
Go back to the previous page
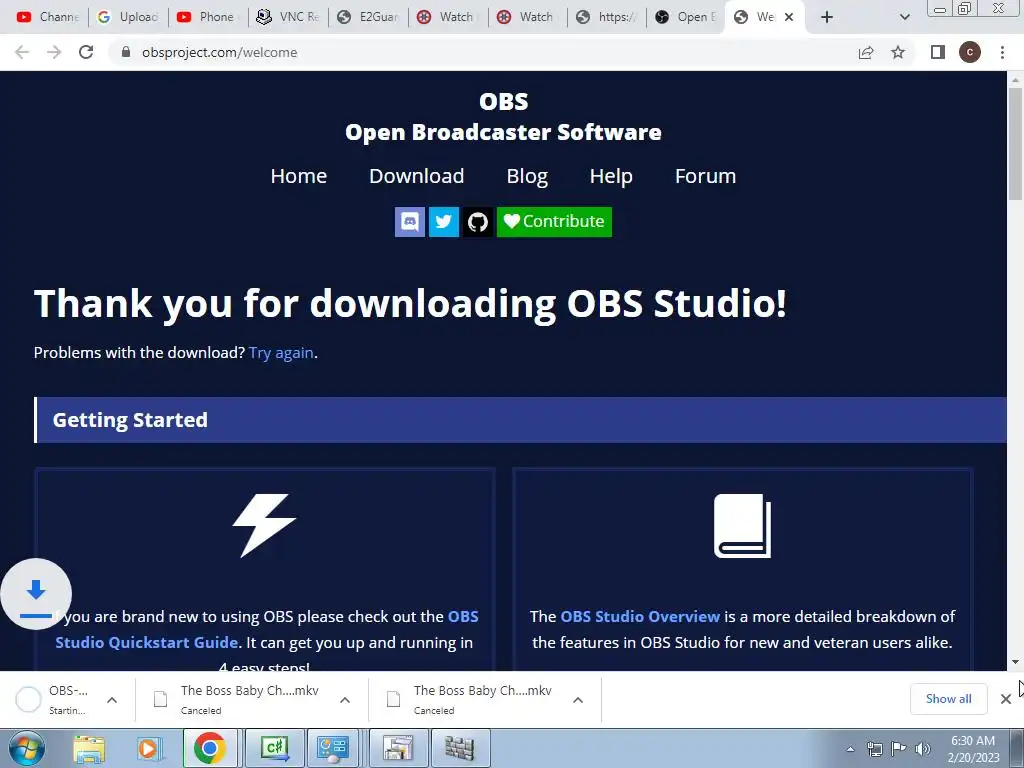coord(22,52)
